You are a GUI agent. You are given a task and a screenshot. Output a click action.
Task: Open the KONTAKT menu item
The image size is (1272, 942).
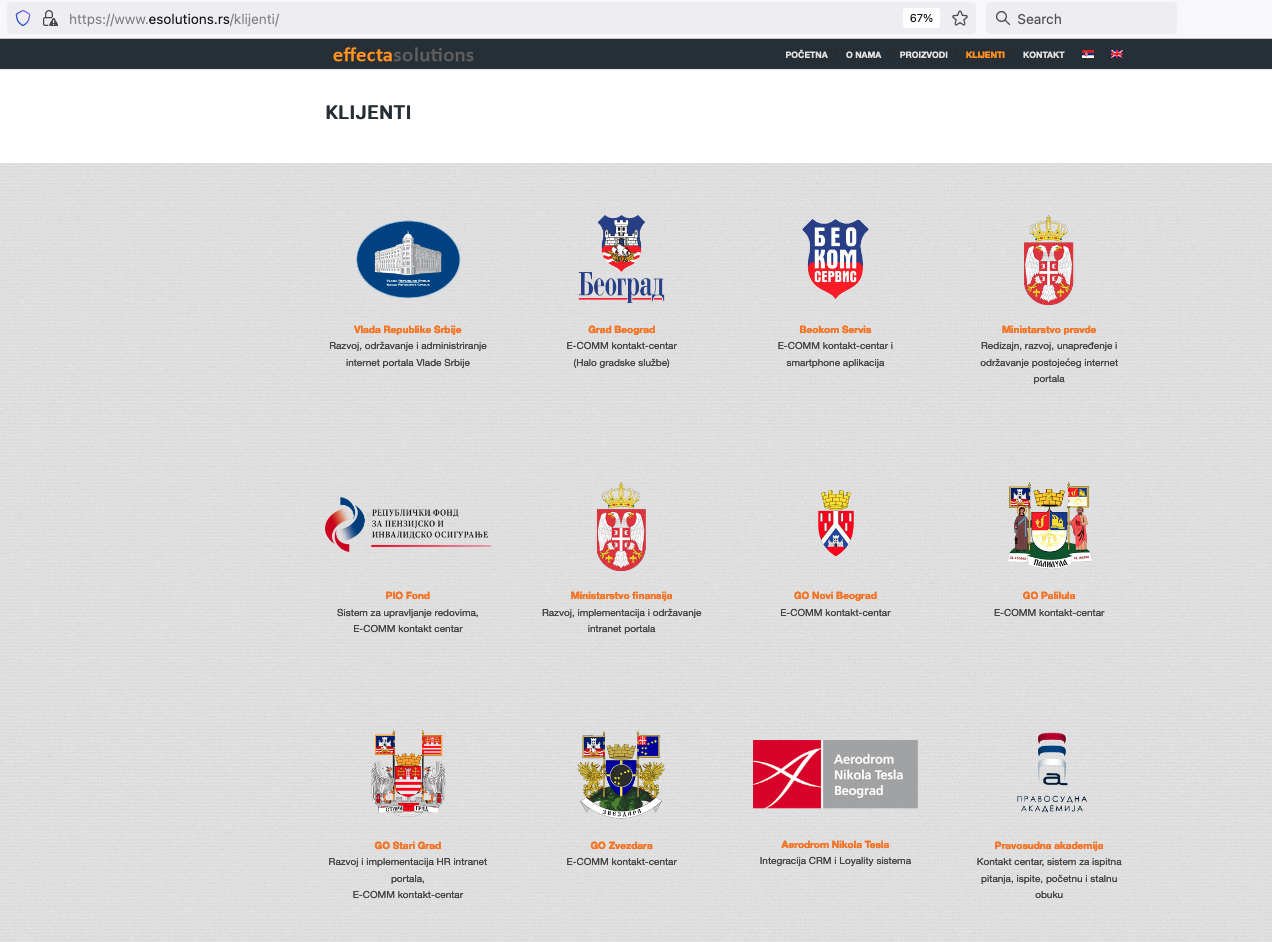point(1043,55)
